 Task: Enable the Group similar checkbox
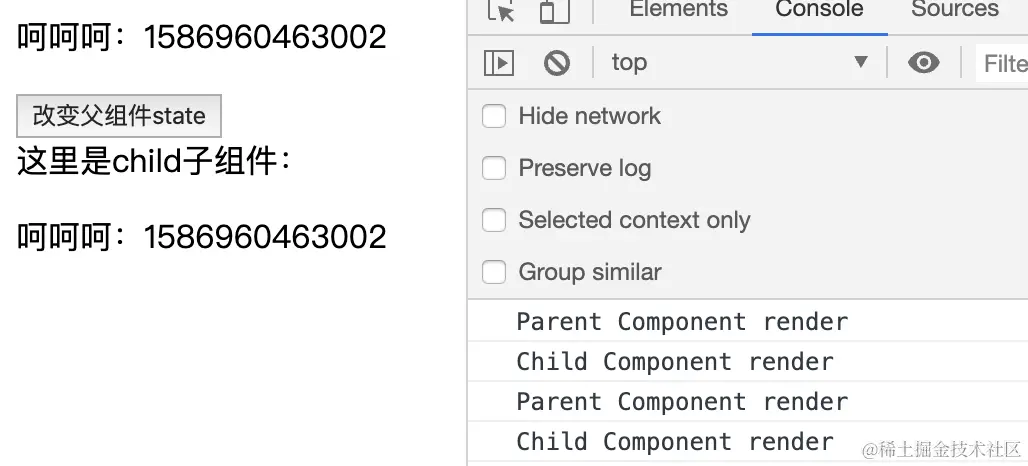tap(494, 271)
